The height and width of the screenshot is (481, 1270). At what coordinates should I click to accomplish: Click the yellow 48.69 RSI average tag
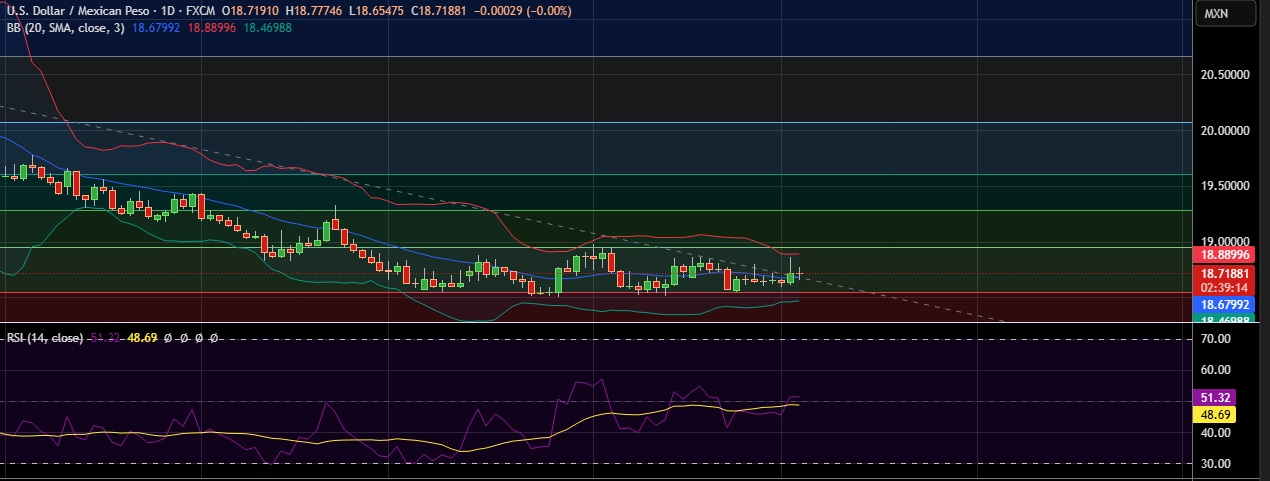tap(1216, 414)
